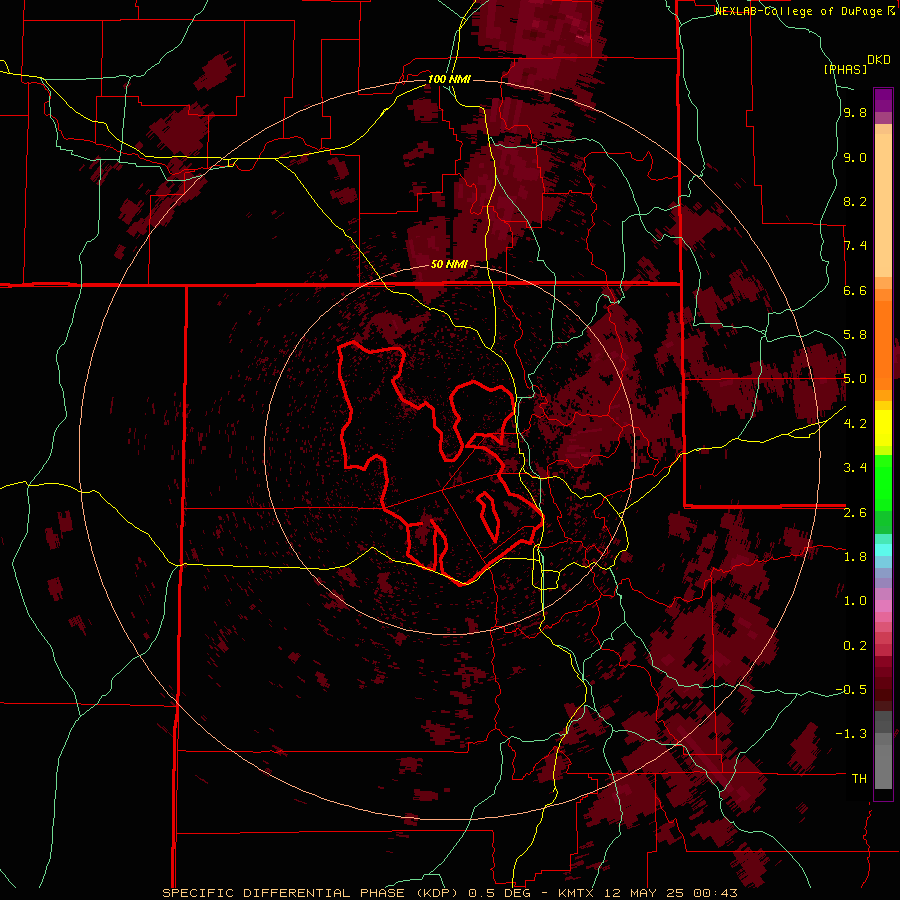900x900 pixels.
Task: Pick the cyan segment of color bar
Action: 883,550
